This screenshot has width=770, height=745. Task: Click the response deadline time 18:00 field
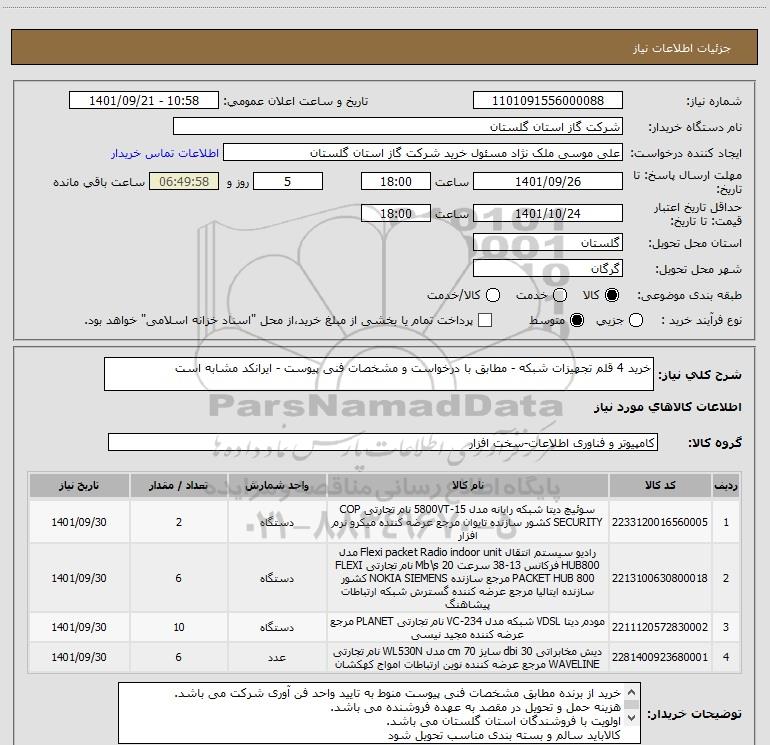(x=396, y=181)
